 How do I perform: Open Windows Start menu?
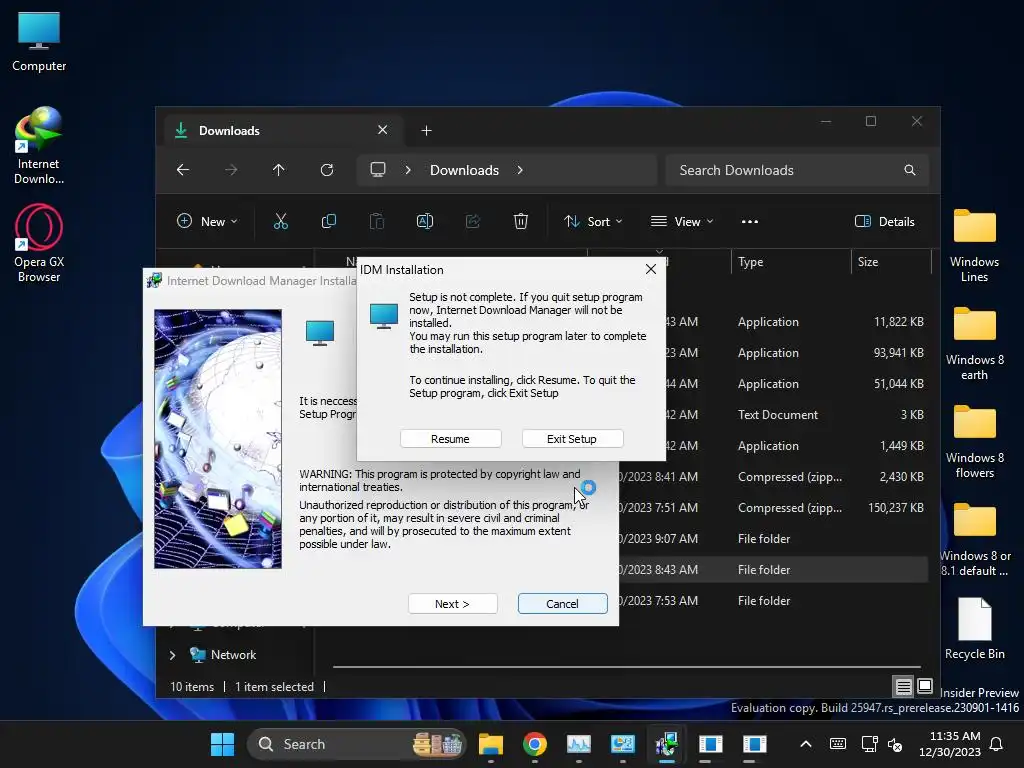pos(222,744)
